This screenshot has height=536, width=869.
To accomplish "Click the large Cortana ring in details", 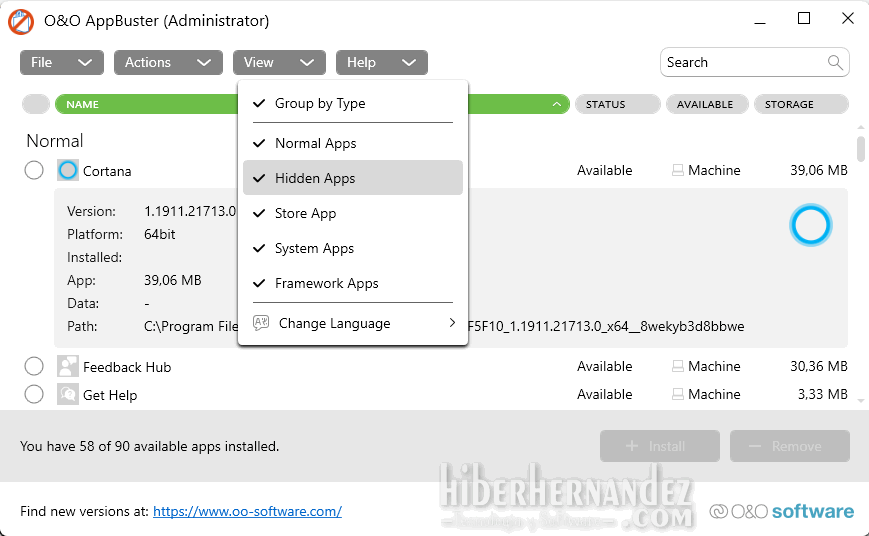I will pos(810,225).
